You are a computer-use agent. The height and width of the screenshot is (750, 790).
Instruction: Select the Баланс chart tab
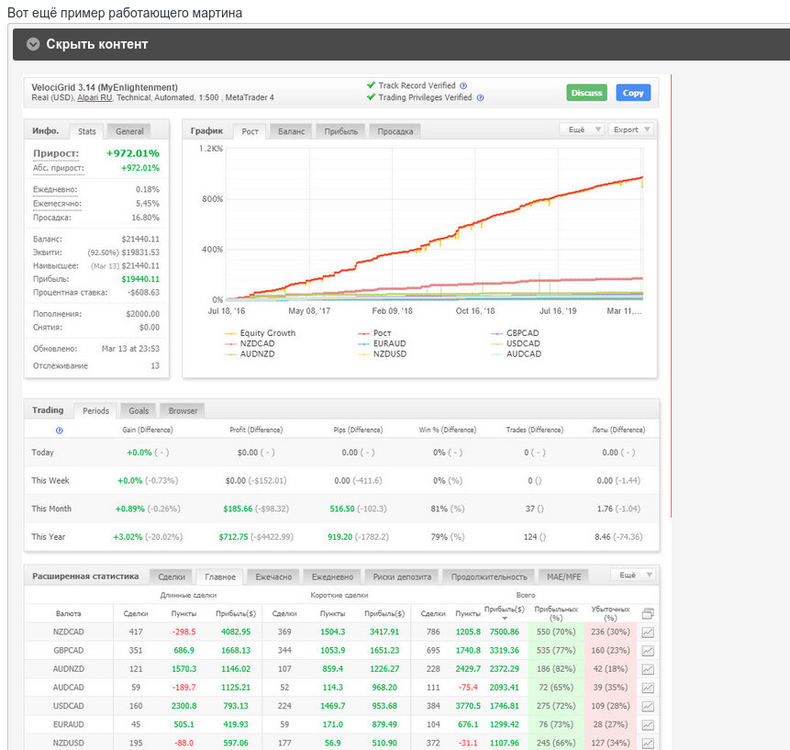click(x=291, y=131)
